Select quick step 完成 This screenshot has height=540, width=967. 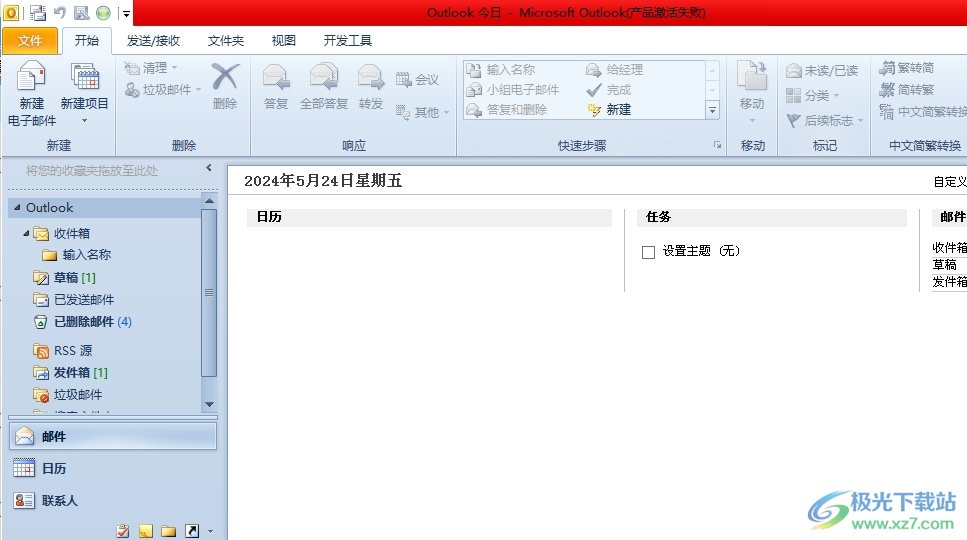pos(609,90)
